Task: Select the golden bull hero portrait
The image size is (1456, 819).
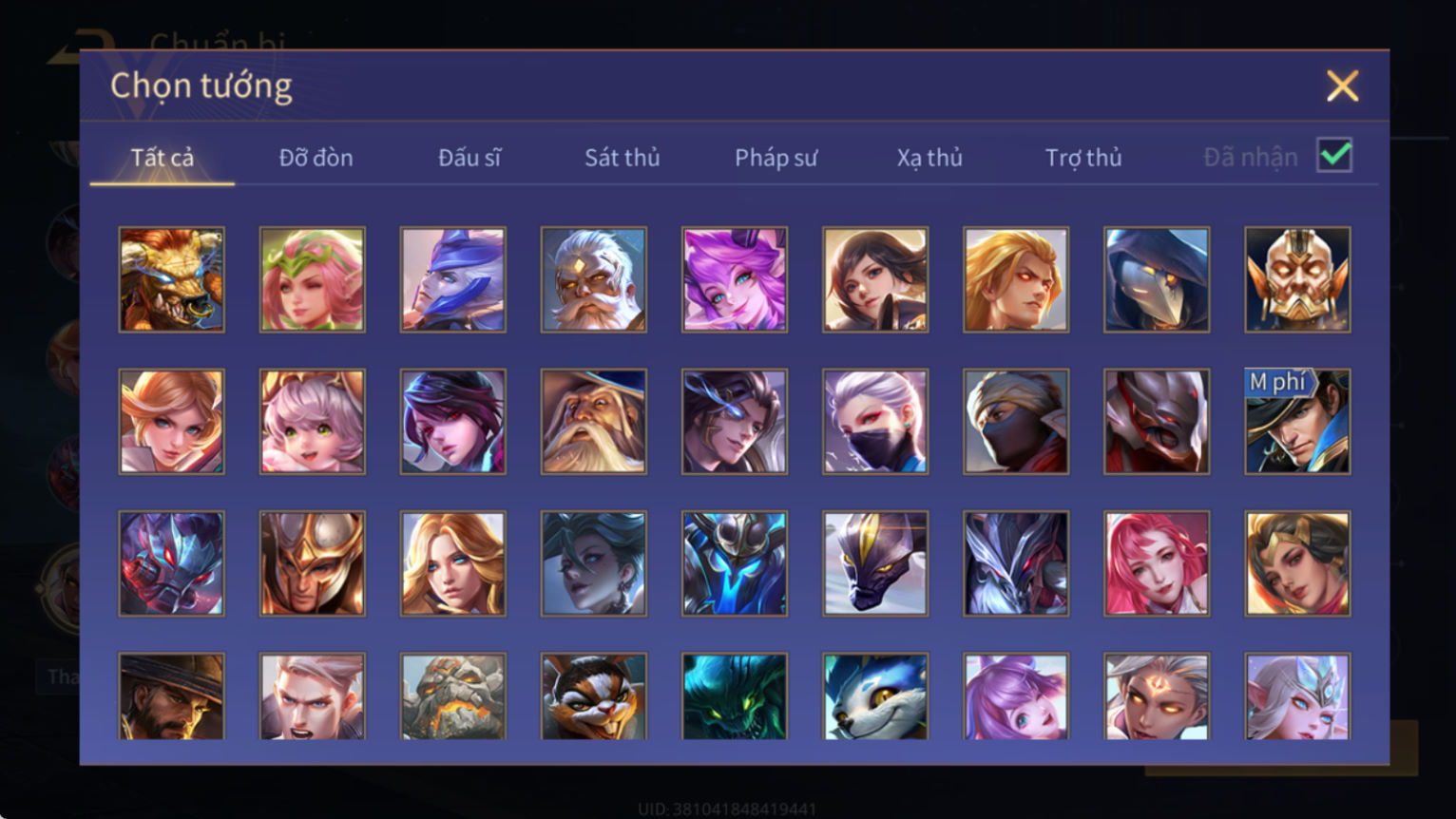Action: (x=172, y=279)
